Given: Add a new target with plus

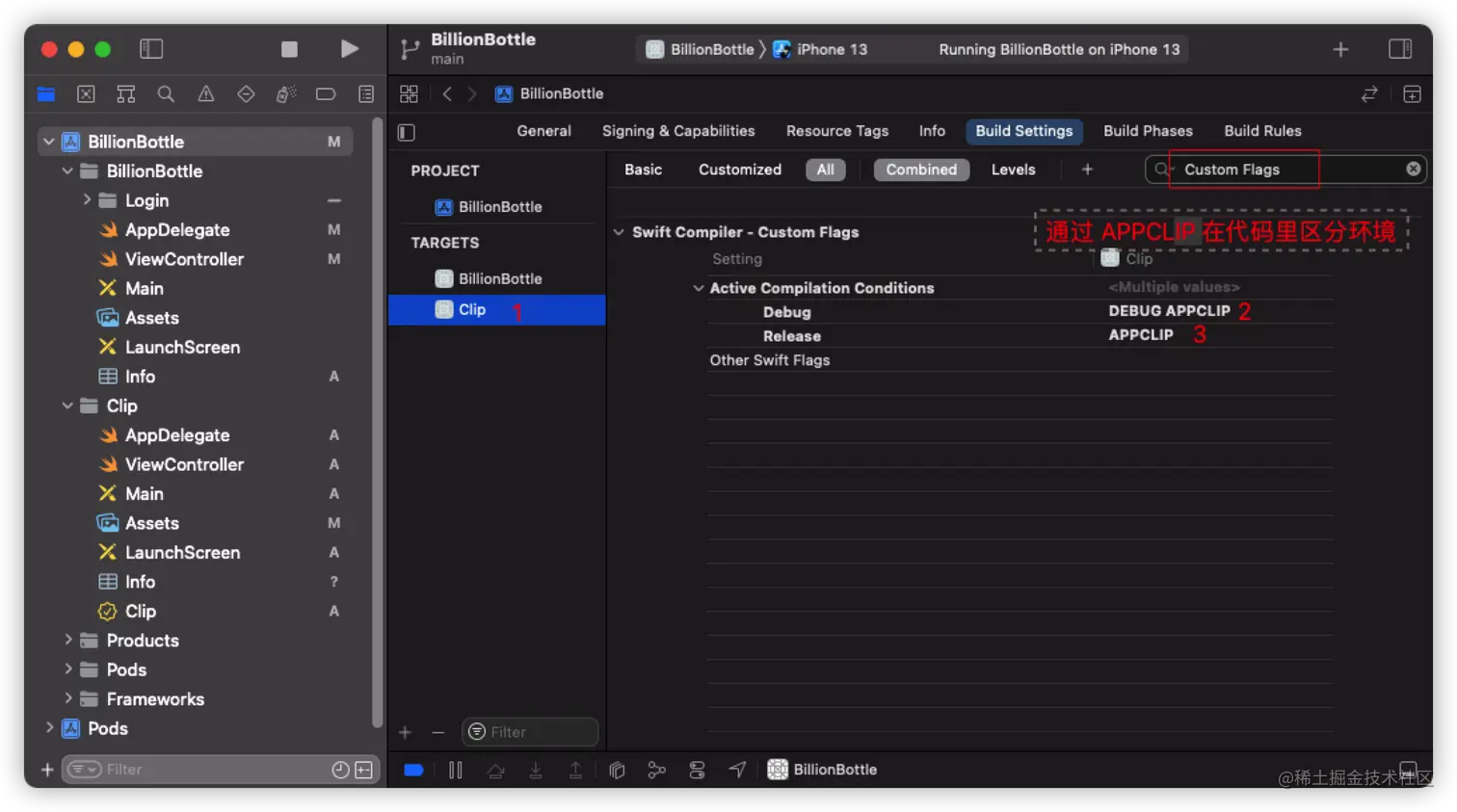Looking at the screenshot, I should 405,733.
